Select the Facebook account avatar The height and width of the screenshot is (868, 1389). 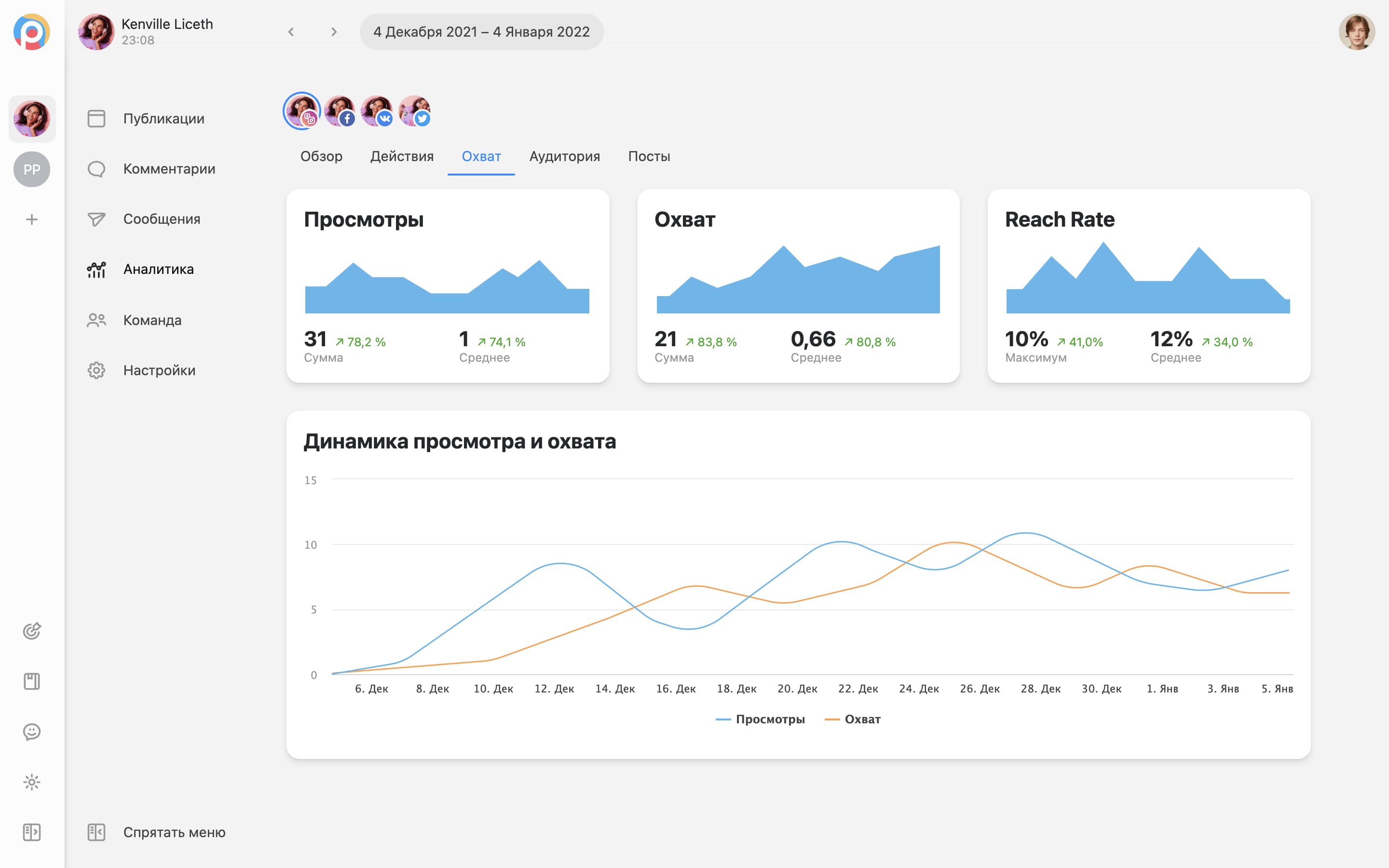pos(339,111)
